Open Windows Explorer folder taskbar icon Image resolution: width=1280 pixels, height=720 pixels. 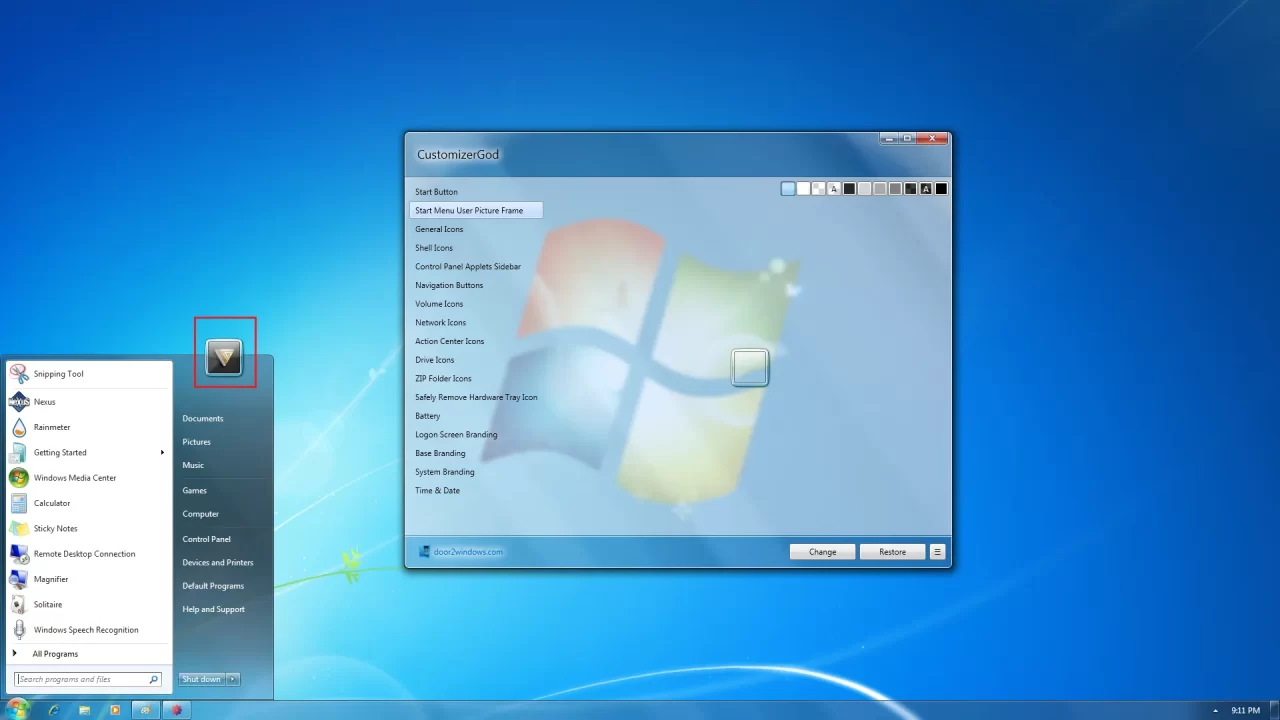(84, 710)
